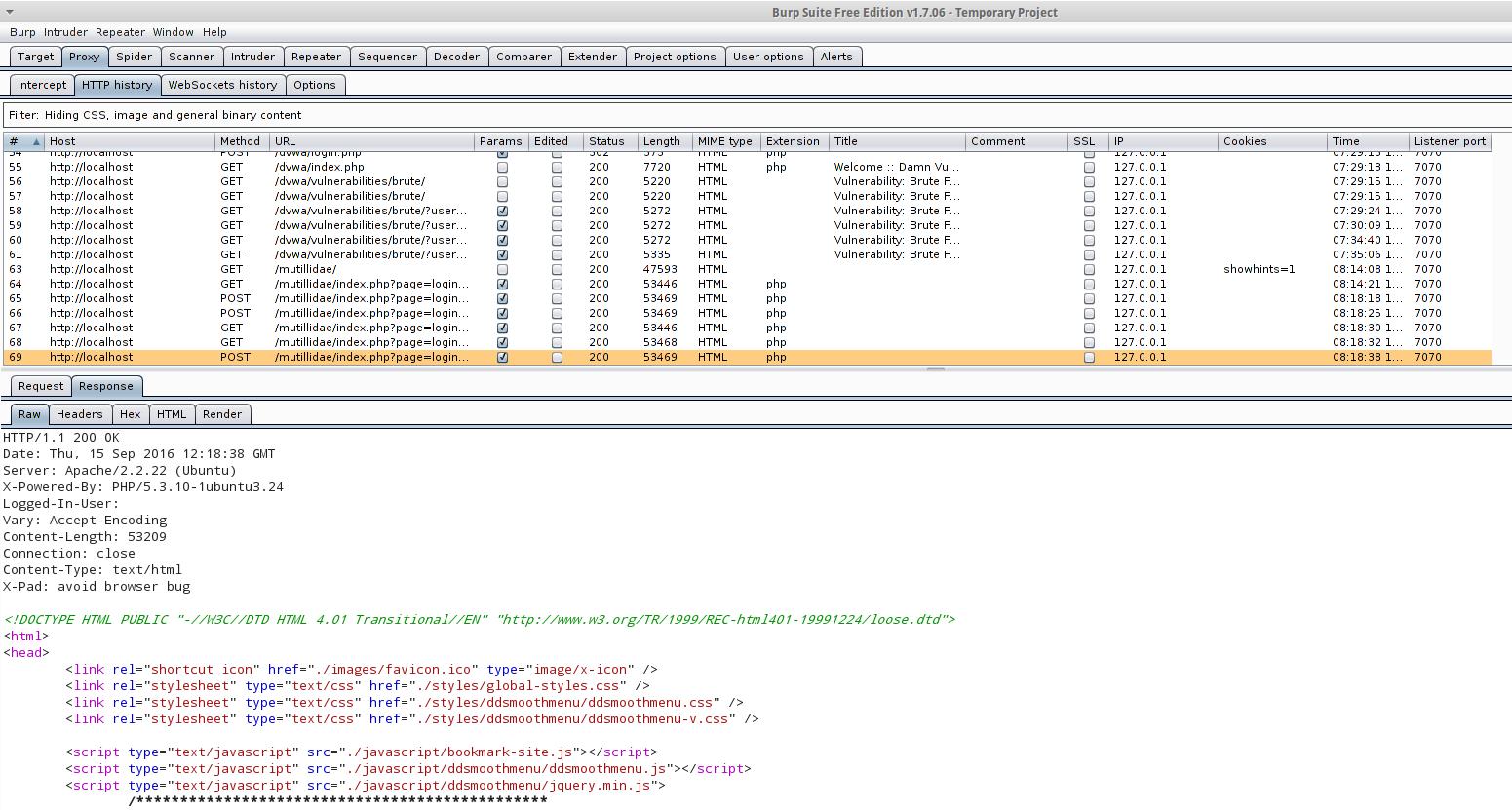Sort history by the Length column

[x=662, y=141]
